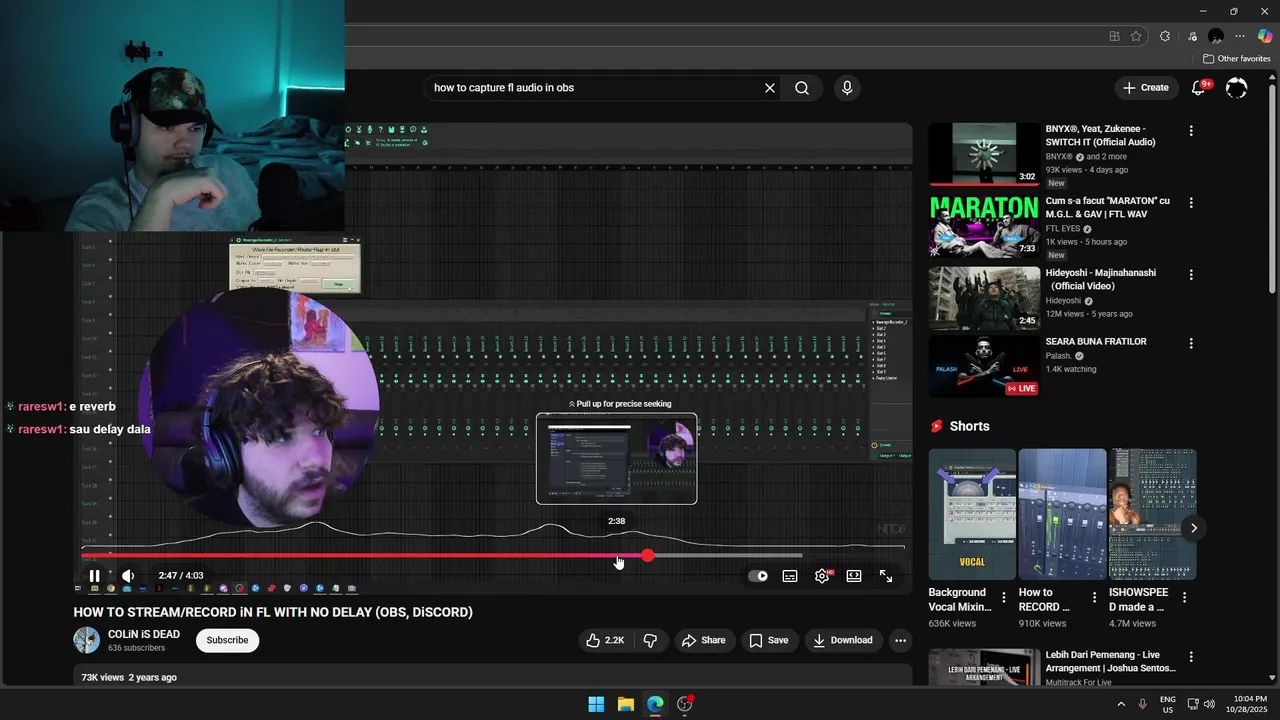Switch to OBS Studio on taskbar
This screenshot has height=720, width=1280.
[x=685, y=704]
